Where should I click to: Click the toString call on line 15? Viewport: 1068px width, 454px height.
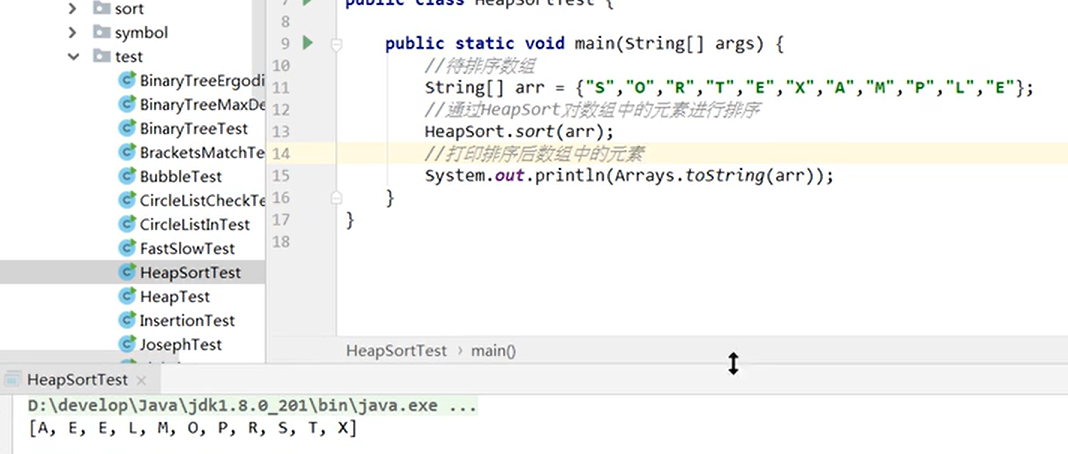click(x=725, y=176)
